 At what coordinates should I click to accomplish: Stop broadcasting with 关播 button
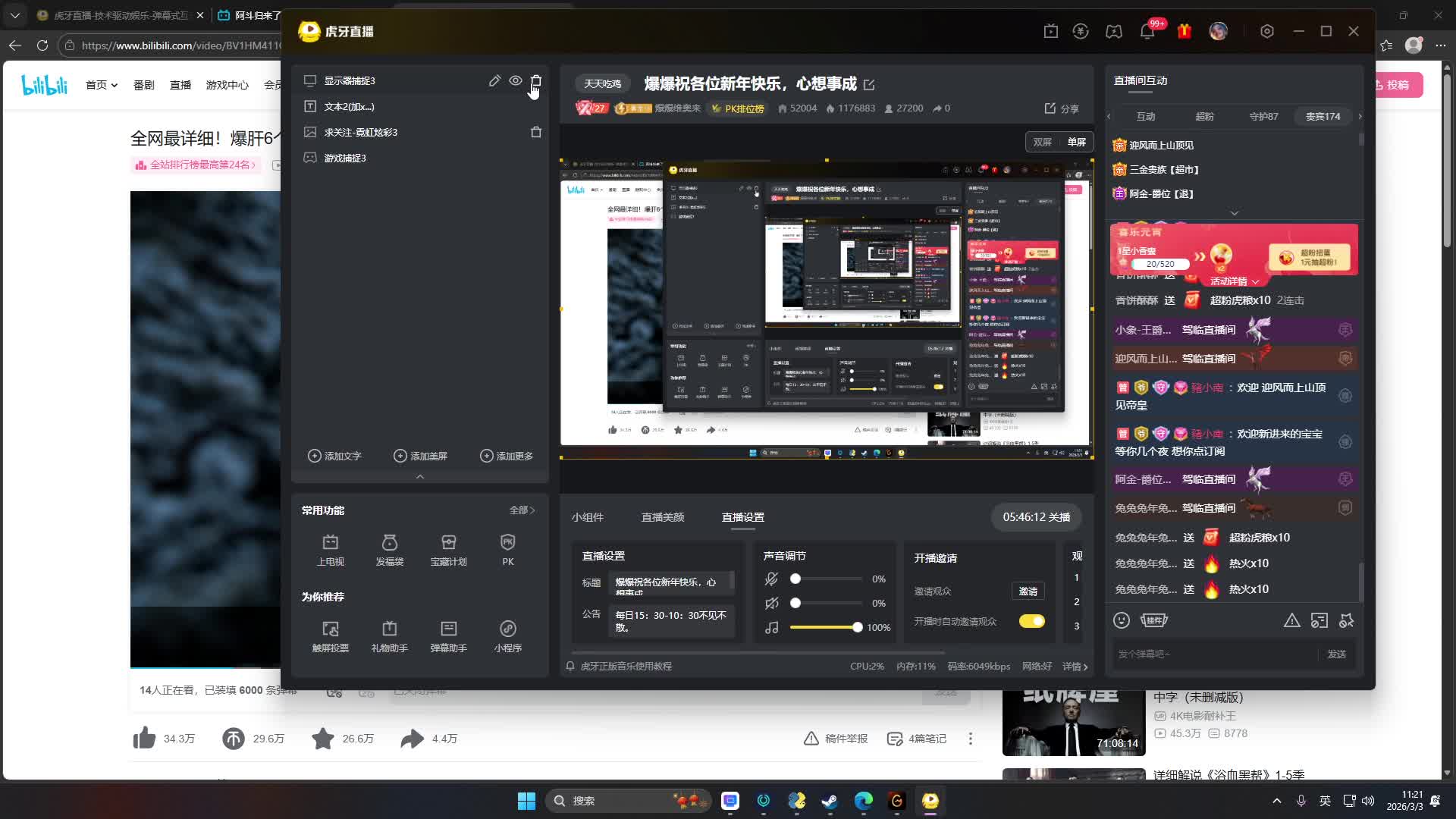pyautogui.click(x=1036, y=517)
